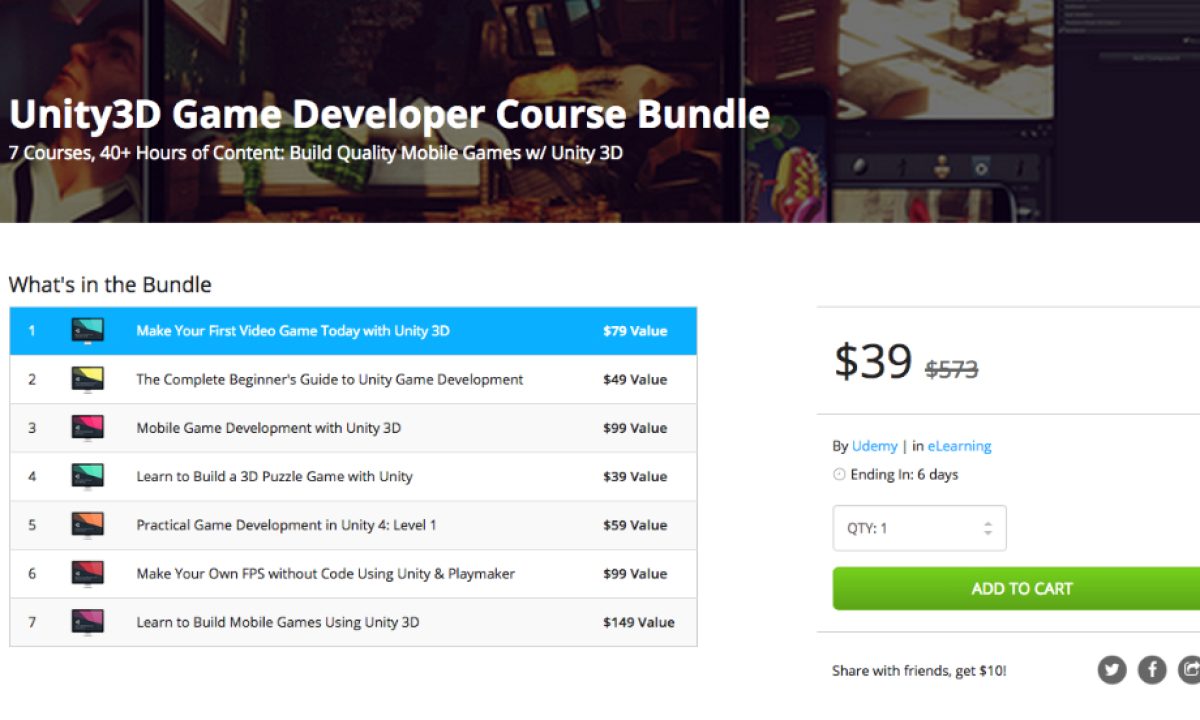Click 'Share with friends, get $10!' text

pos(919,671)
